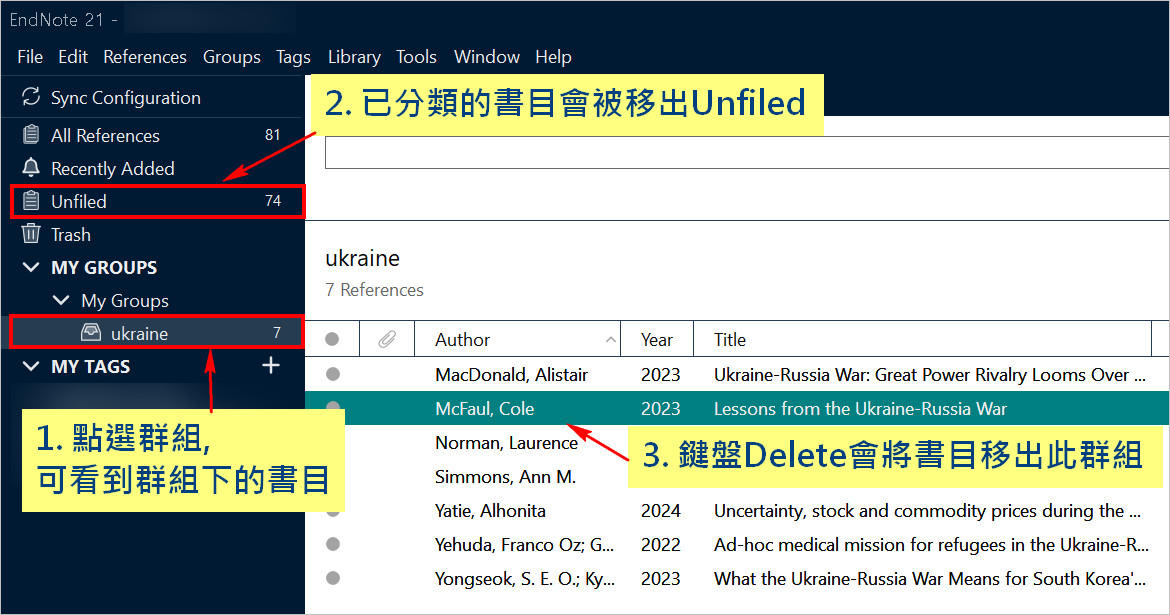Sort by the read status dot column
The width and height of the screenshot is (1170, 615).
[332, 340]
